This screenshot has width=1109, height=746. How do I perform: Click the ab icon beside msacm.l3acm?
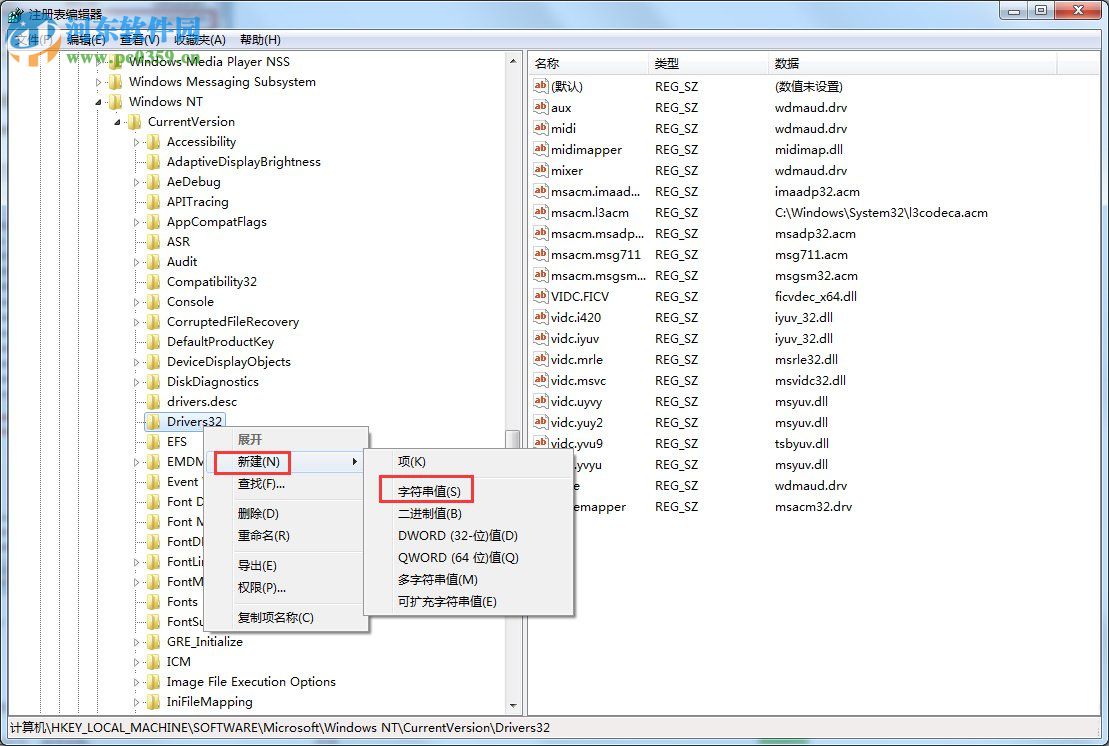(539, 212)
